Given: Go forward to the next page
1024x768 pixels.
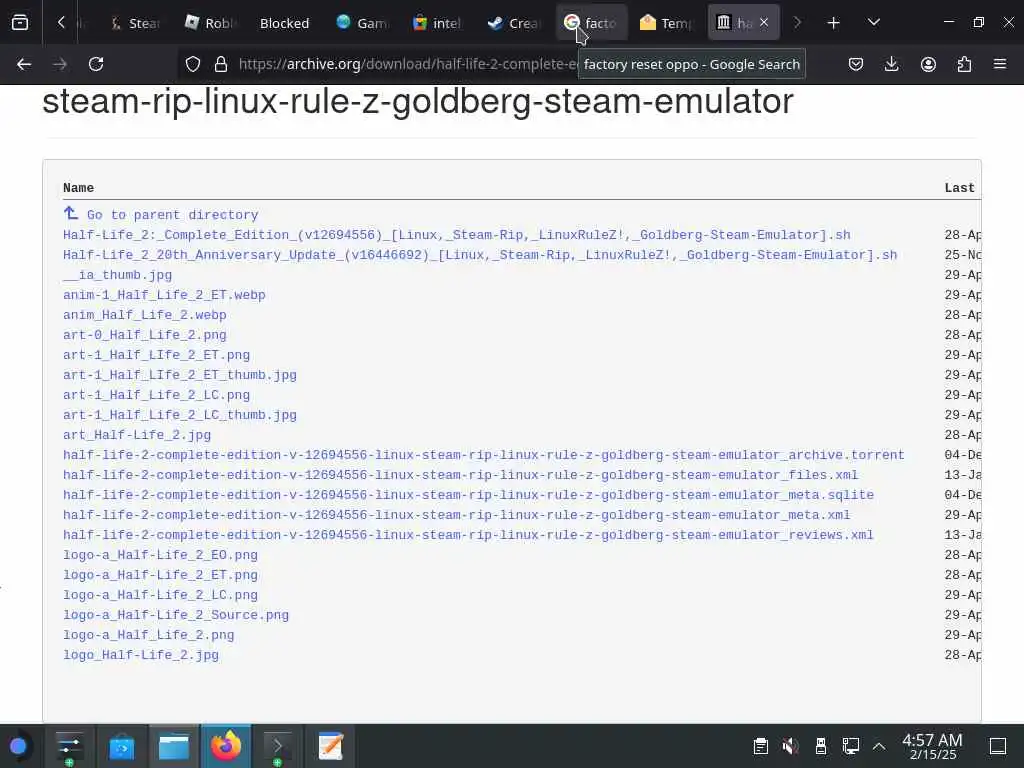Looking at the screenshot, I should pyautogui.click(x=60, y=64).
